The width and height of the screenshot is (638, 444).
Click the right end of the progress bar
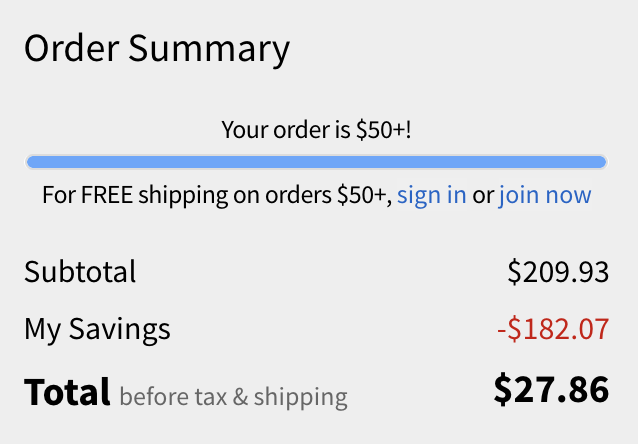600,161
